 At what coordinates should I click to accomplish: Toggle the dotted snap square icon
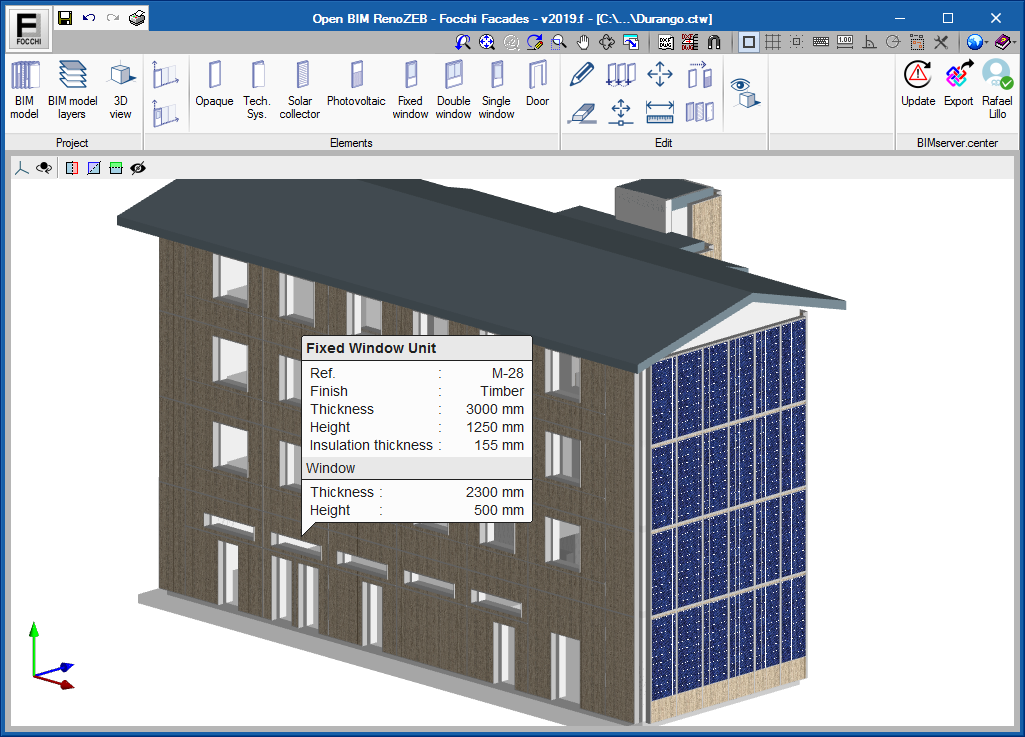797,43
